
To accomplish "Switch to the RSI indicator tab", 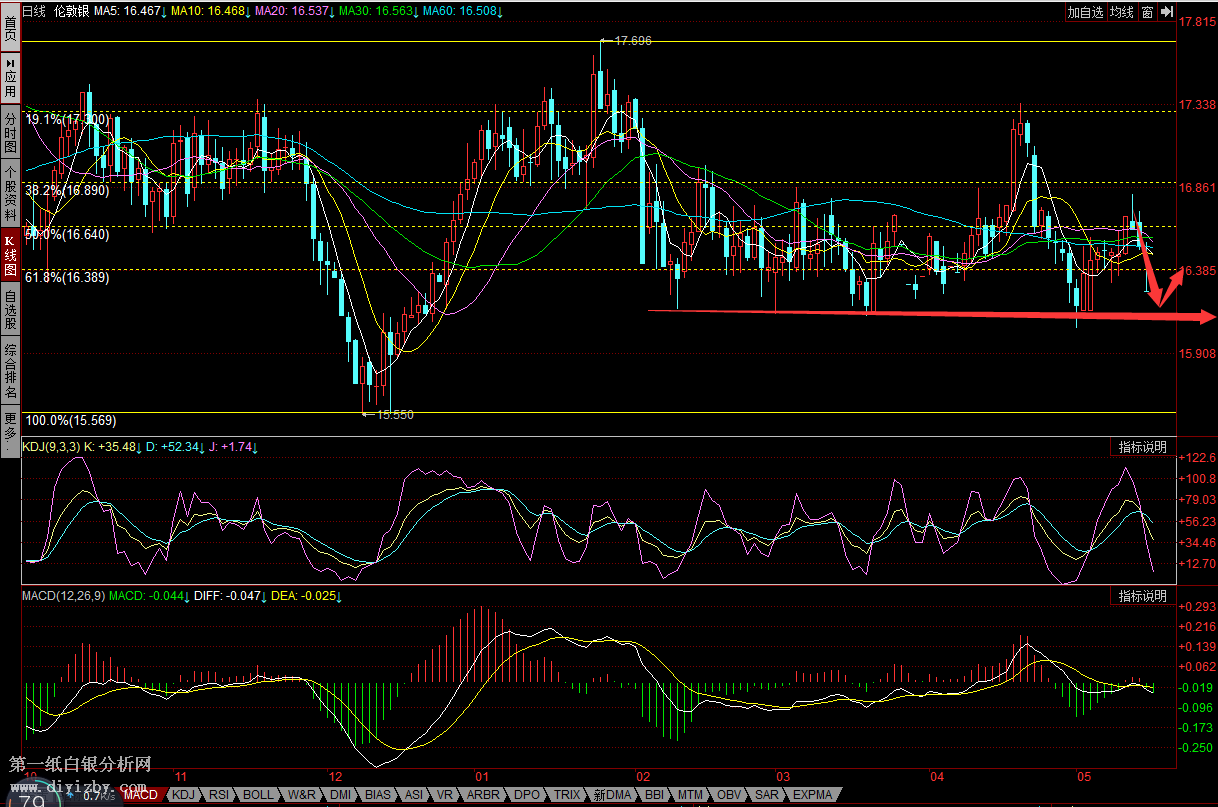I will 220,795.
